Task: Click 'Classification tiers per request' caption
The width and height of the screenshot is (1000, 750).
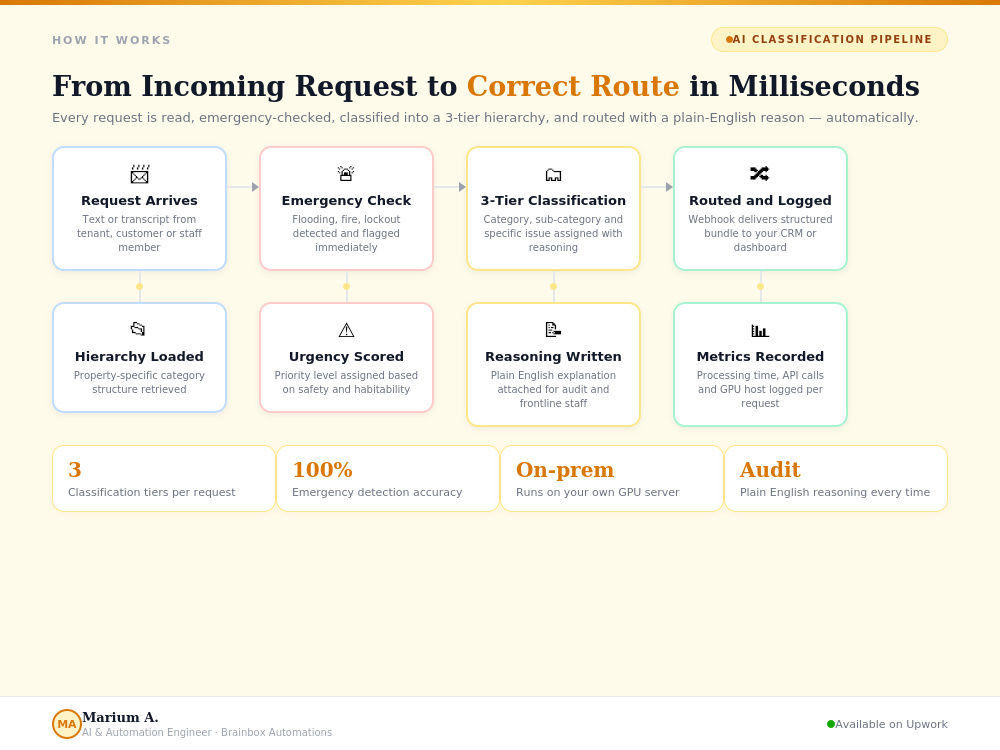Action: (152, 492)
